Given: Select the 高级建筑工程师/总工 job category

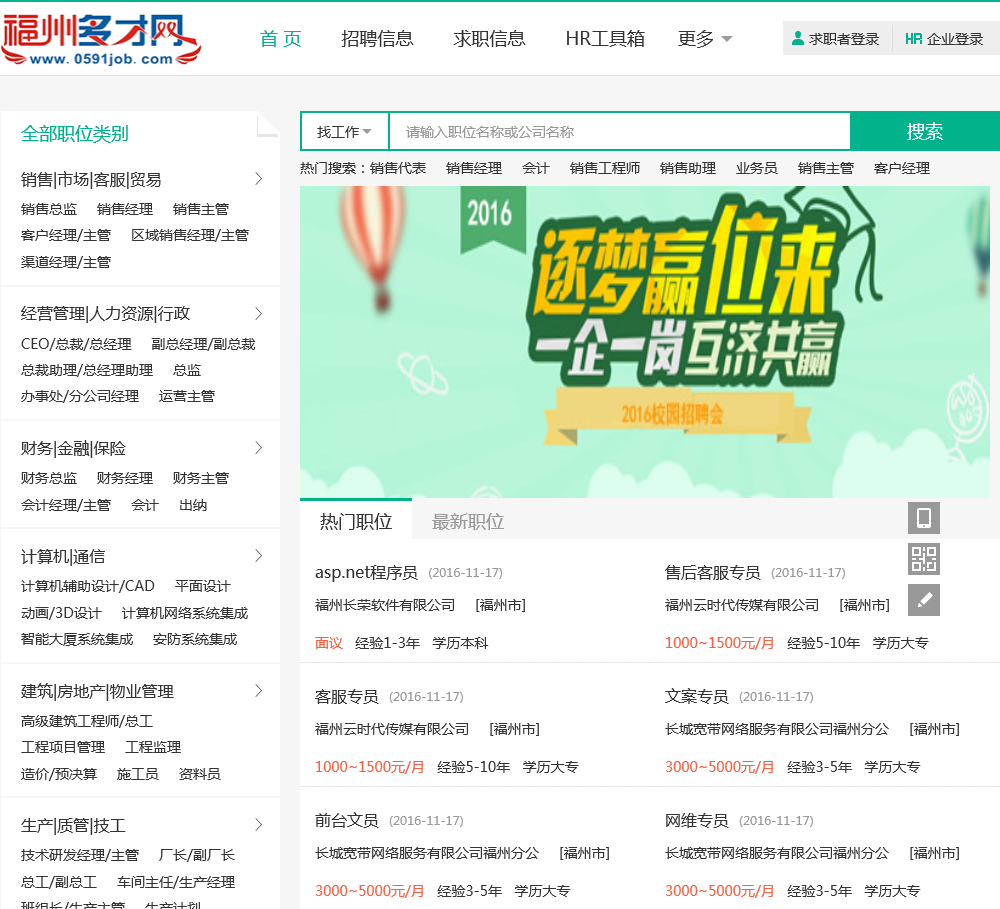Looking at the screenshot, I should click(x=87, y=721).
